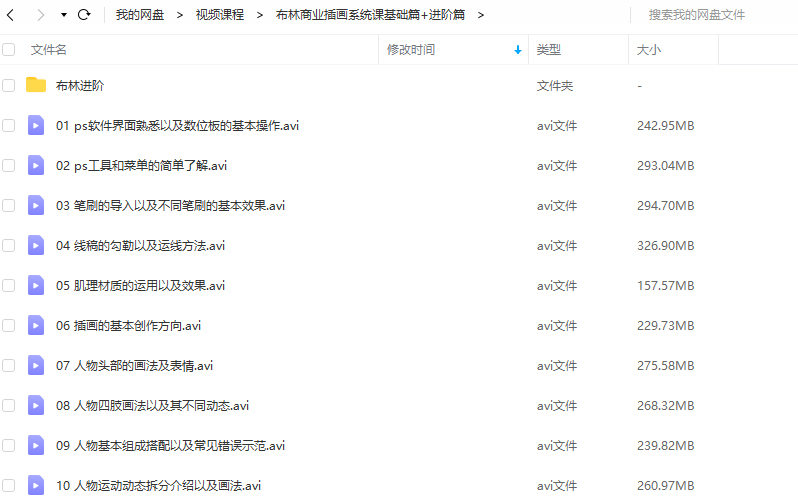Click the 搜索我的网盘文件 search field
798x502 pixels.
[x=710, y=15]
